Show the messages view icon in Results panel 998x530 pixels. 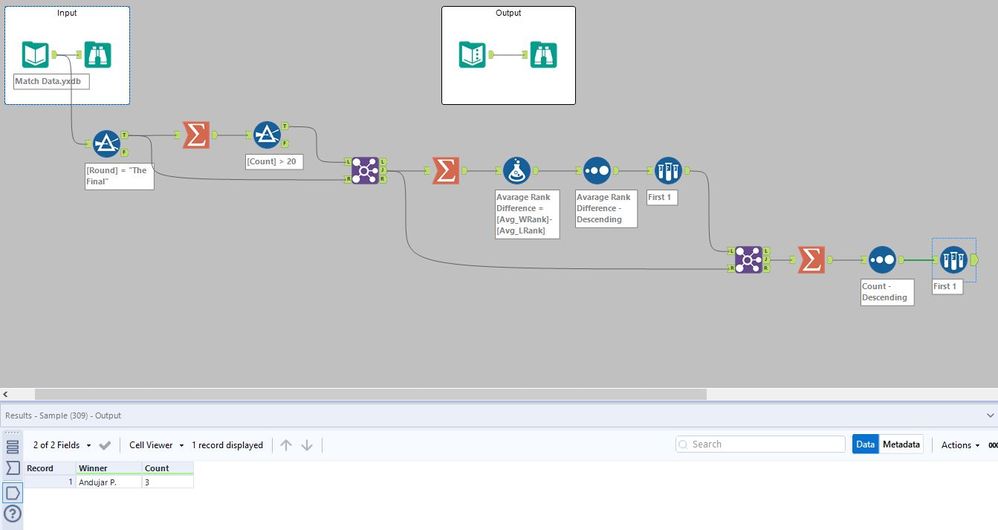(12, 447)
